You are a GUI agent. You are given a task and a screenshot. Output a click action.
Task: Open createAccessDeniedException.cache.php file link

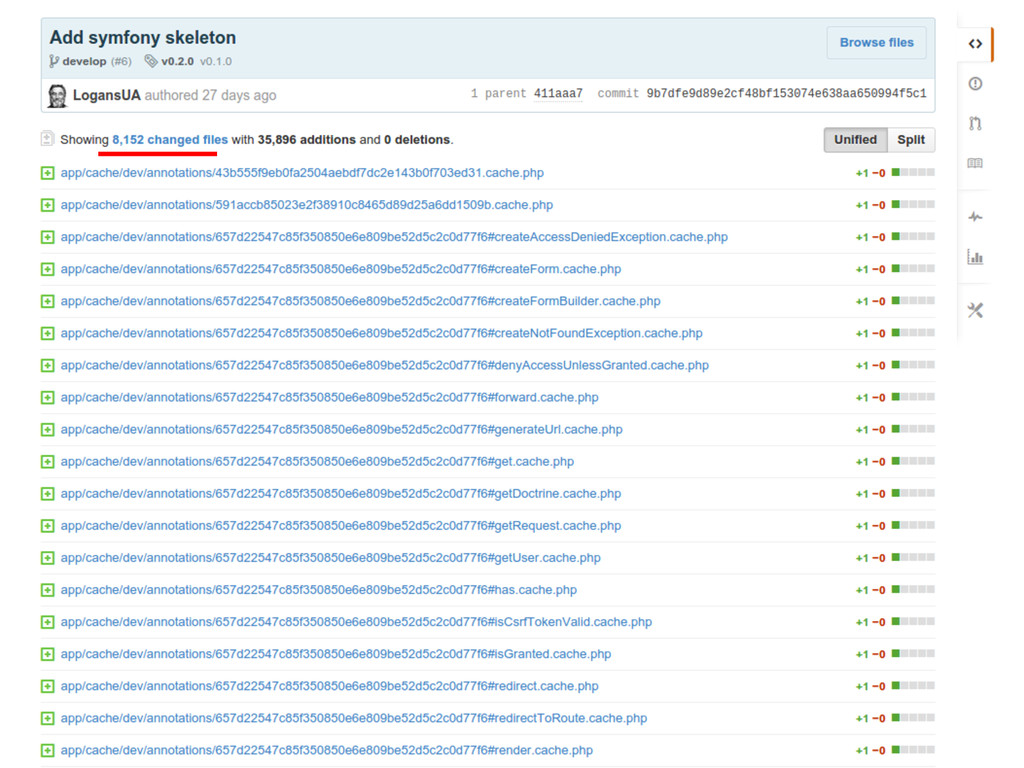pyautogui.click(x=394, y=237)
